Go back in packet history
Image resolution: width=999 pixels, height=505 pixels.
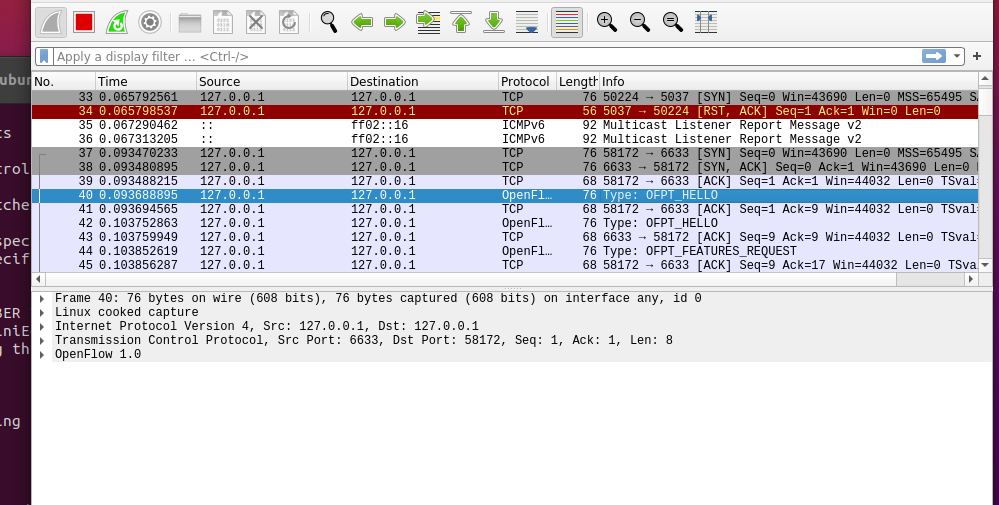click(362, 22)
